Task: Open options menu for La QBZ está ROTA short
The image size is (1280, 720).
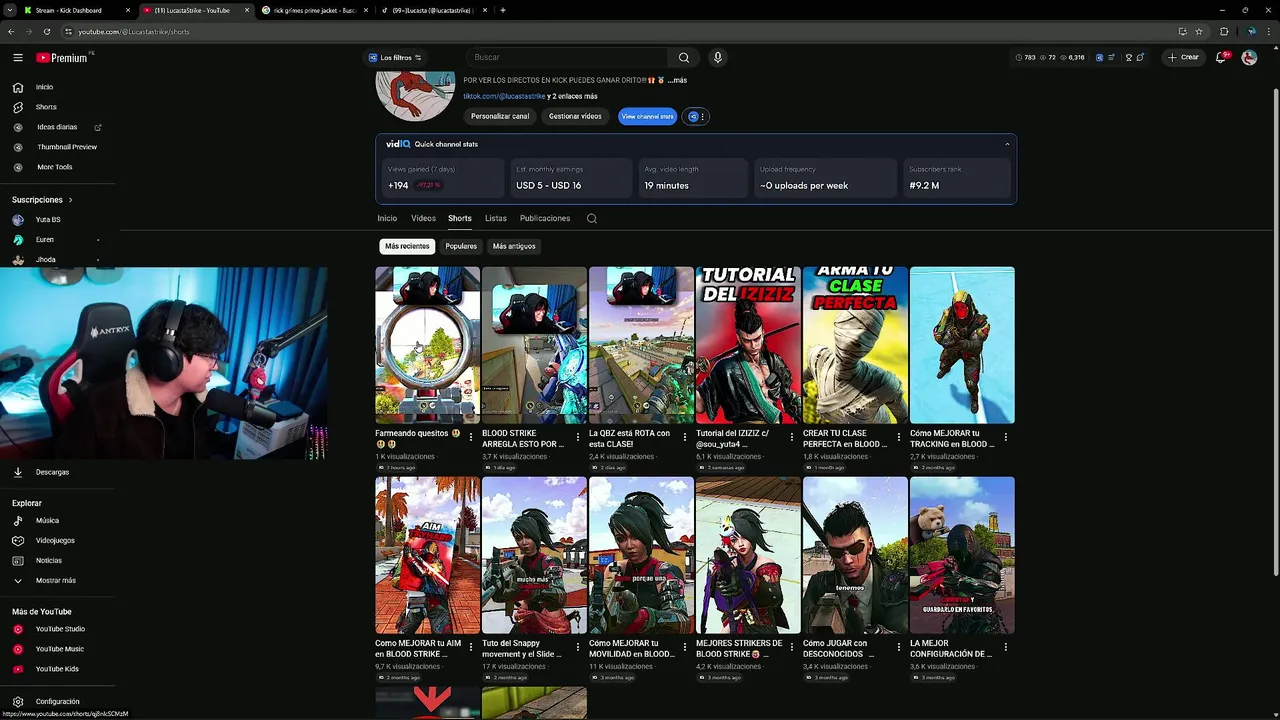Action: pyautogui.click(x=685, y=437)
